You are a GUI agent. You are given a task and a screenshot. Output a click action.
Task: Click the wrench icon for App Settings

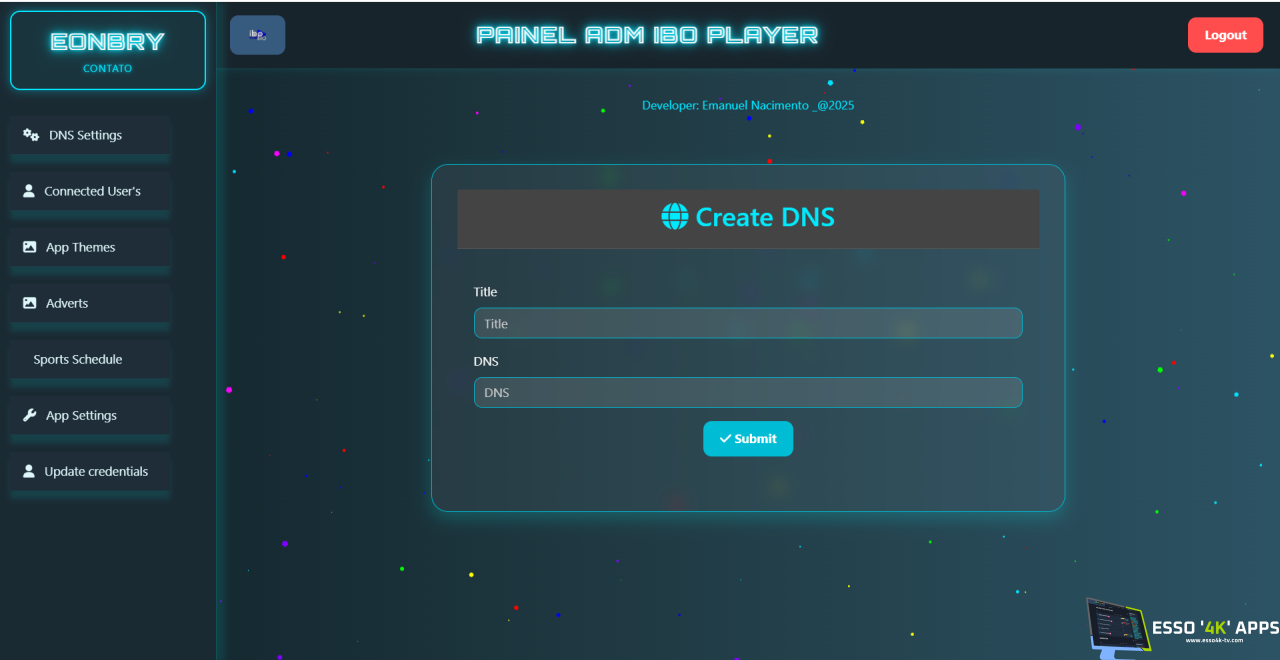(x=30, y=415)
